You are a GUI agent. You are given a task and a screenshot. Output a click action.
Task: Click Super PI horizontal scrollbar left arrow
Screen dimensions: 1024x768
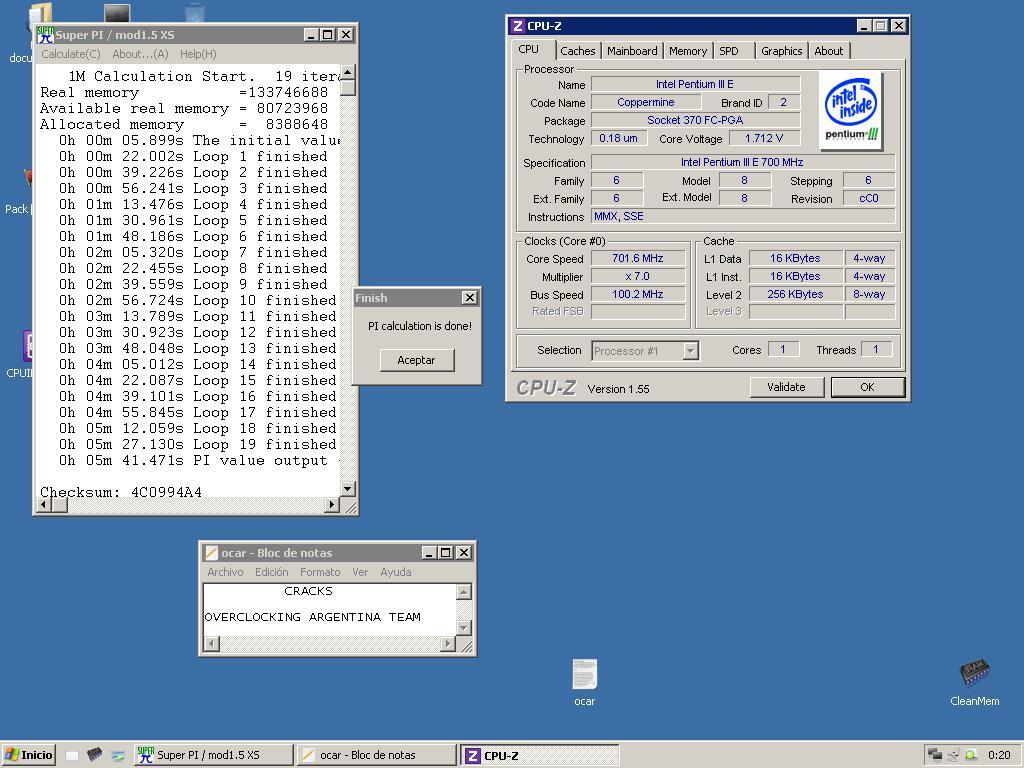click(x=44, y=504)
